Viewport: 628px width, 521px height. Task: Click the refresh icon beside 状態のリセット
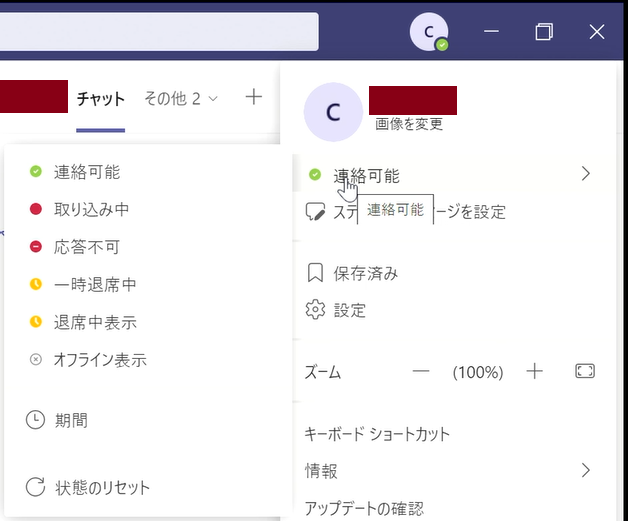pos(36,487)
